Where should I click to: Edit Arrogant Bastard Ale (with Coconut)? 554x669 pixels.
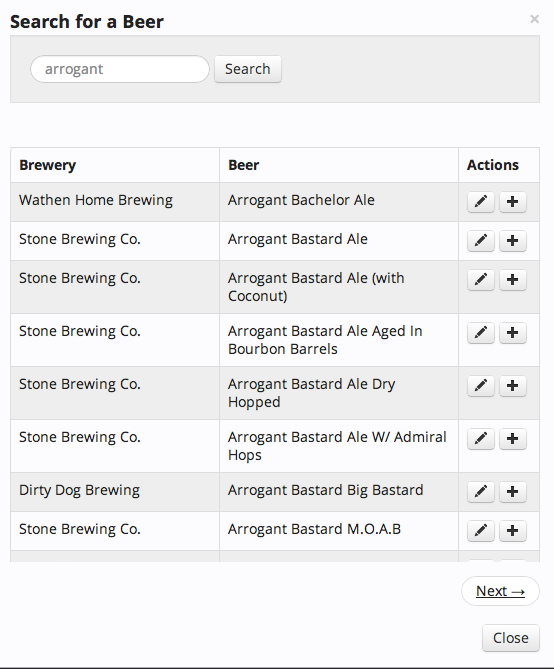coord(481,280)
